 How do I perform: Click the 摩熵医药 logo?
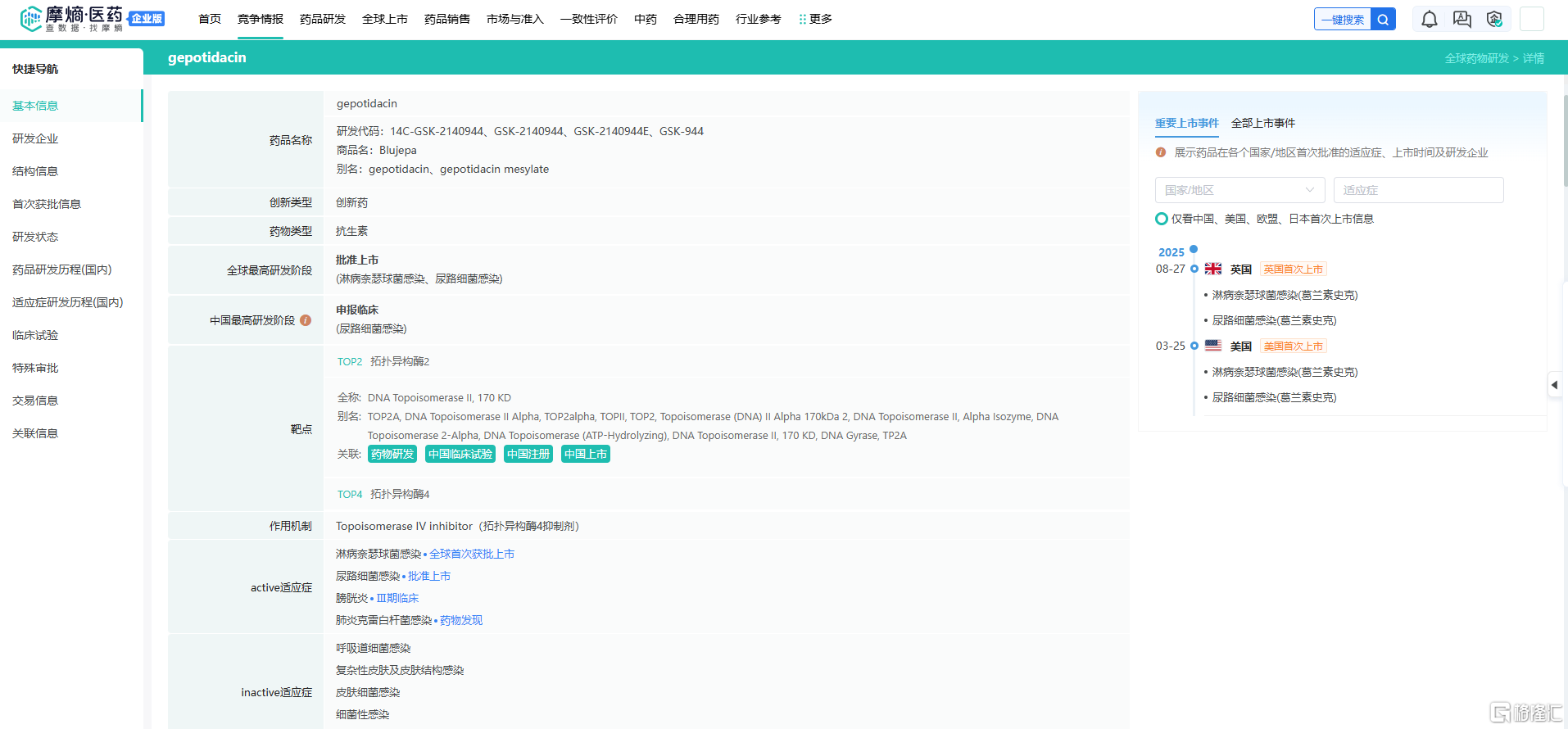click(x=72, y=18)
